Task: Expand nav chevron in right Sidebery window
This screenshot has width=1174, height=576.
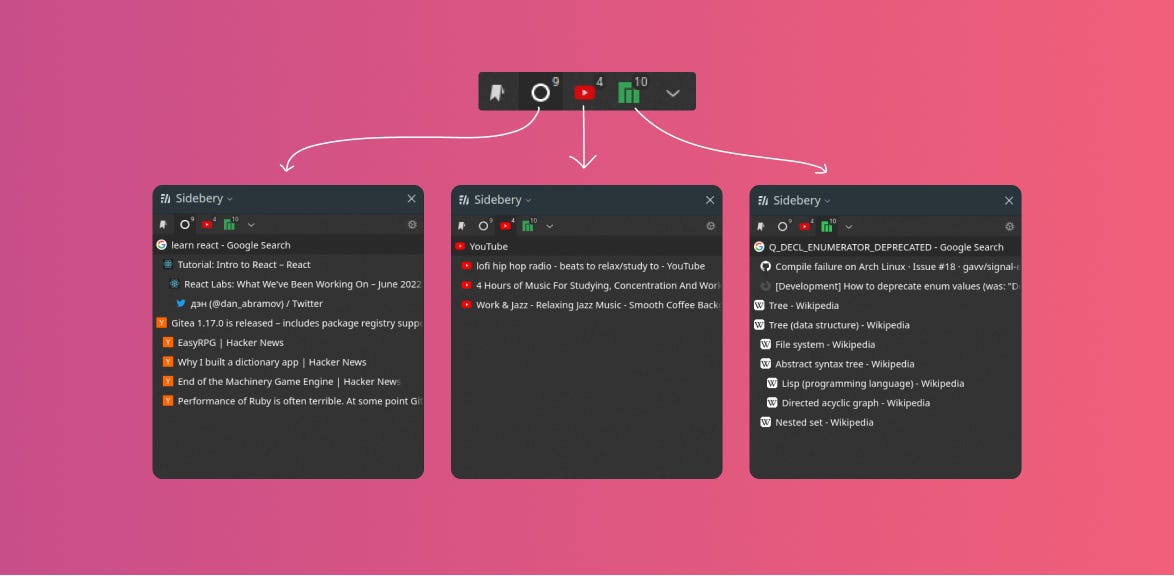Action: [x=848, y=227]
